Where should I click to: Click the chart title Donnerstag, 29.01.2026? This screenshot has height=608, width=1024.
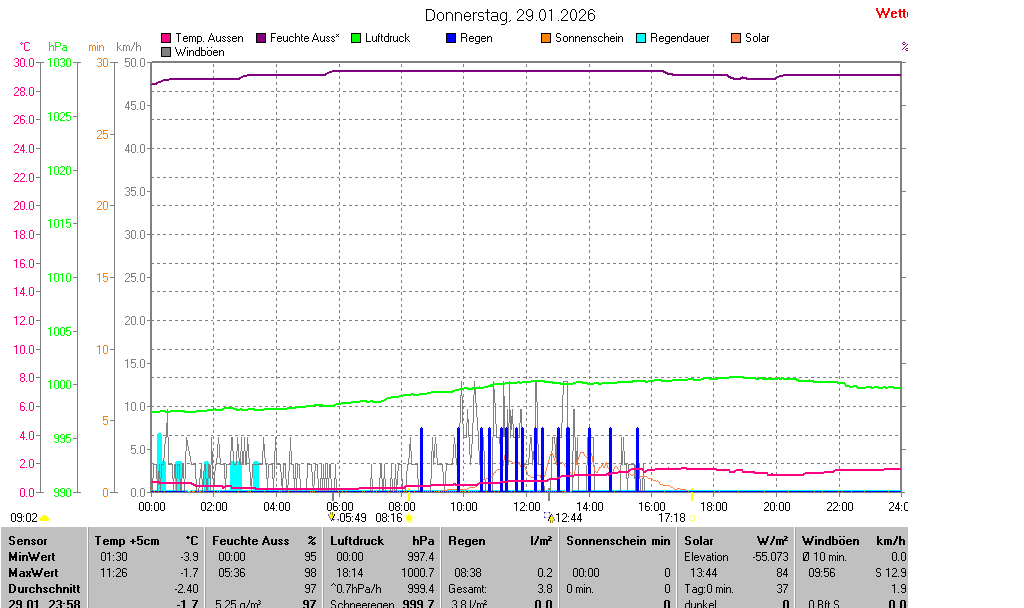510,15
